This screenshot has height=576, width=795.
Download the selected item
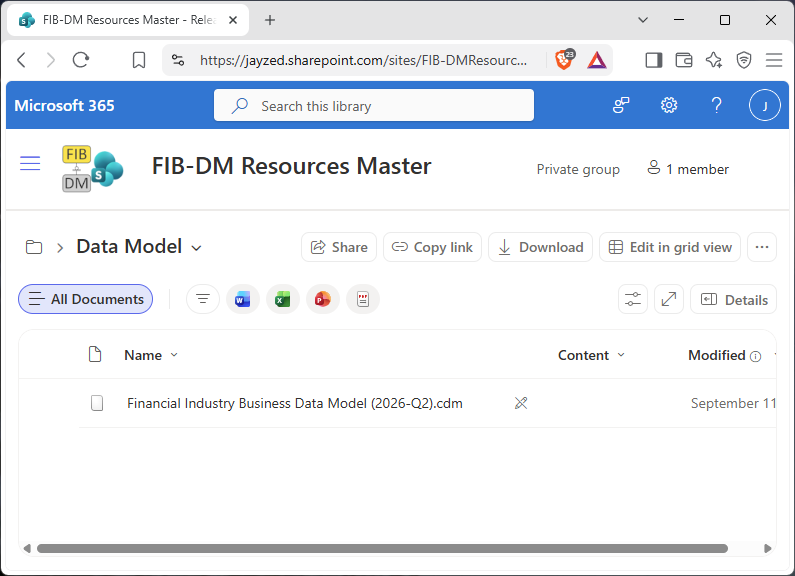tap(540, 247)
